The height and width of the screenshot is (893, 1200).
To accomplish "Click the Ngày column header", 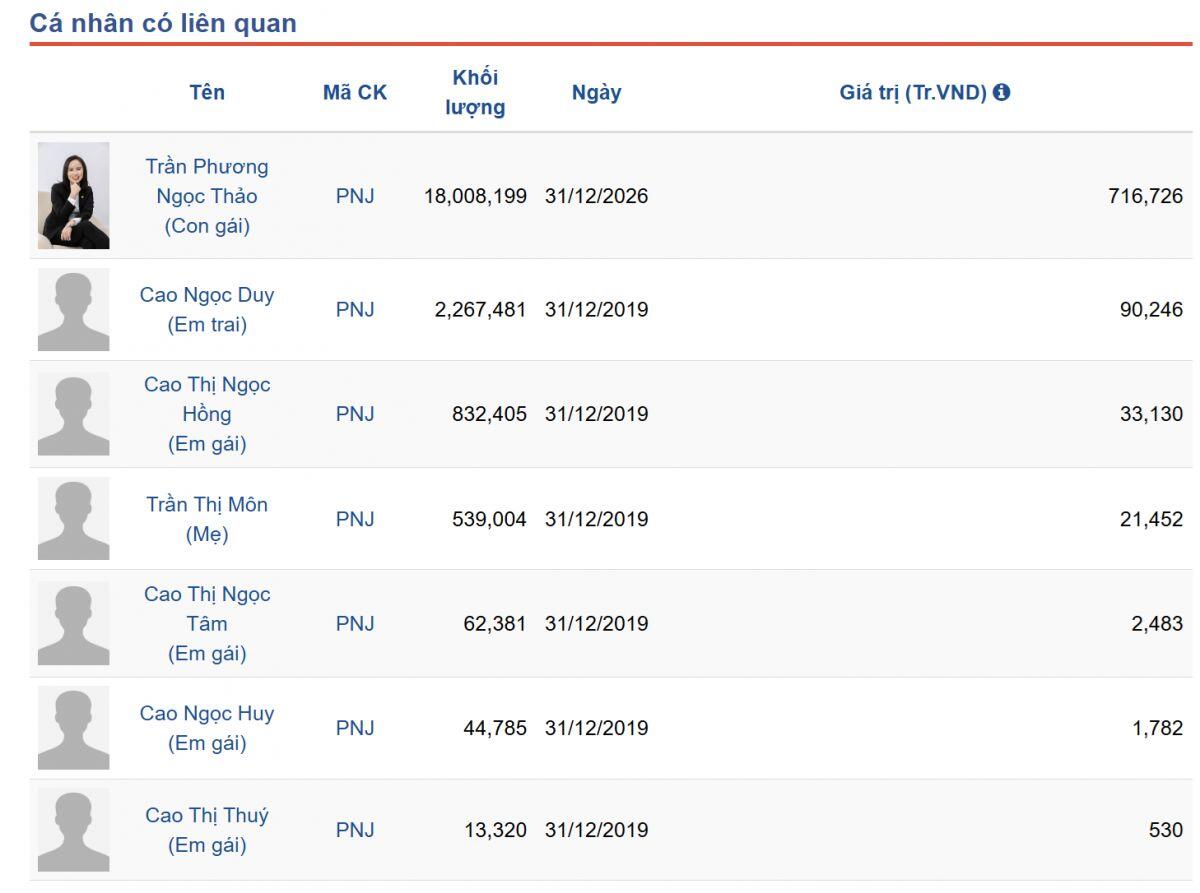I will [x=596, y=93].
